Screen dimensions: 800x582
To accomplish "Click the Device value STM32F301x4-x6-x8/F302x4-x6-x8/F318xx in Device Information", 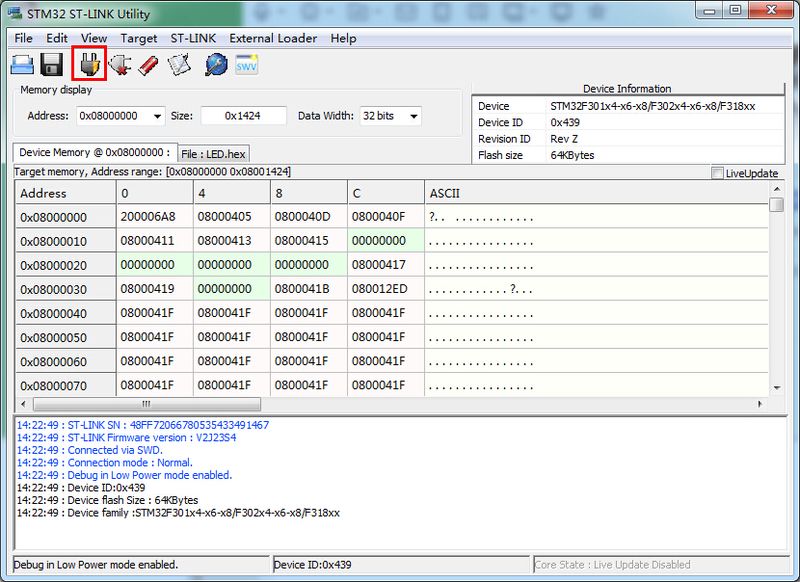I will (x=653, y=106).
